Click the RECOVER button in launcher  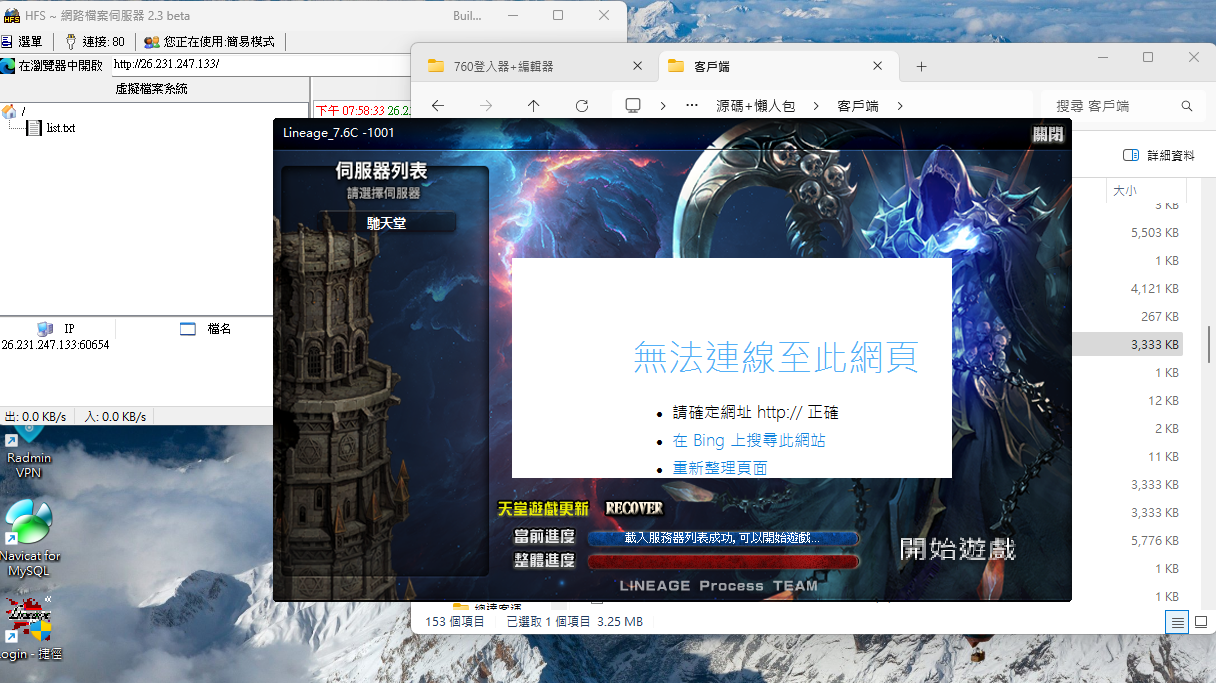coord(634,508)
